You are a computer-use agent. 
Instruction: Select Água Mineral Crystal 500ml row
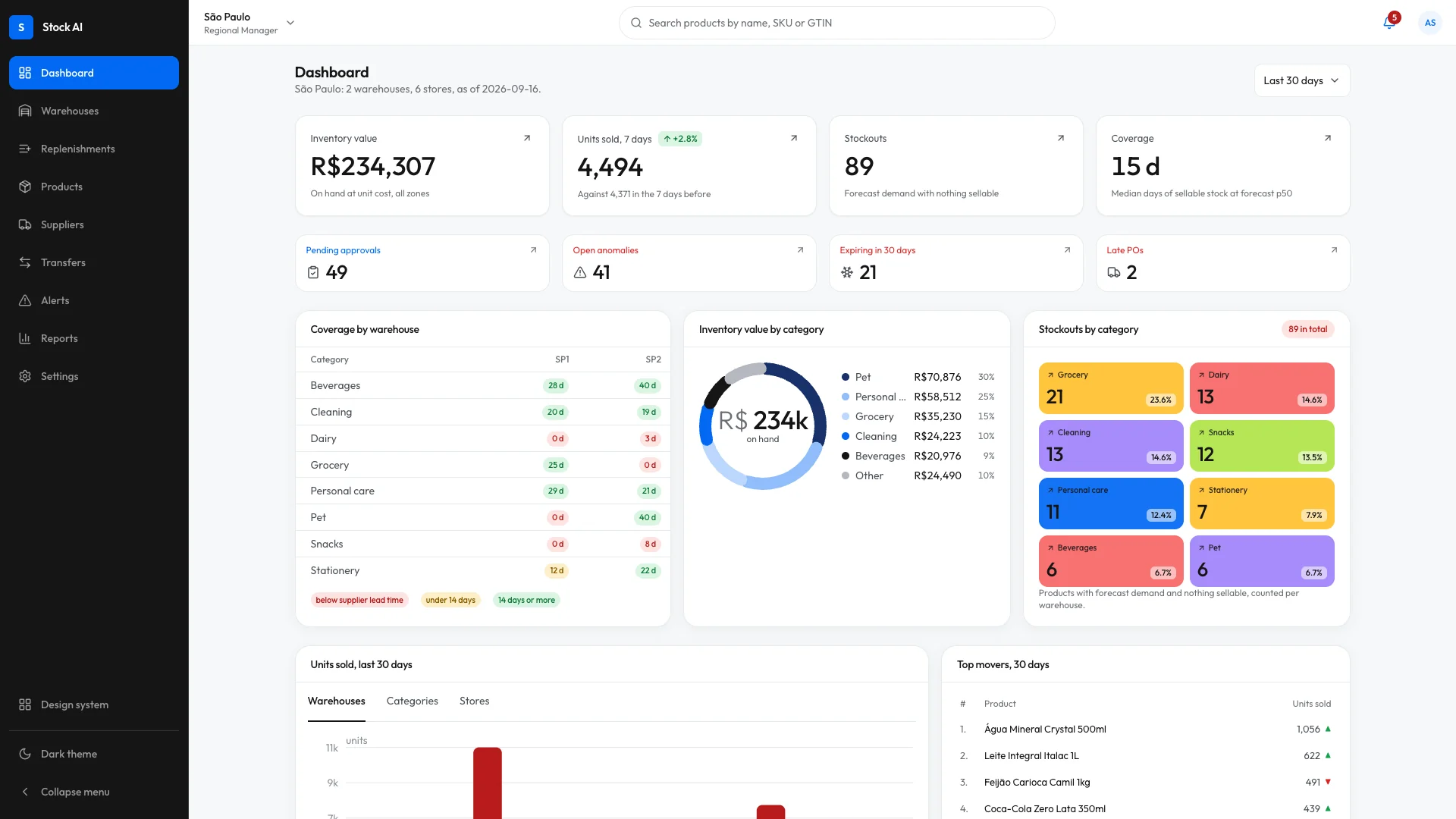[1145, 730]
